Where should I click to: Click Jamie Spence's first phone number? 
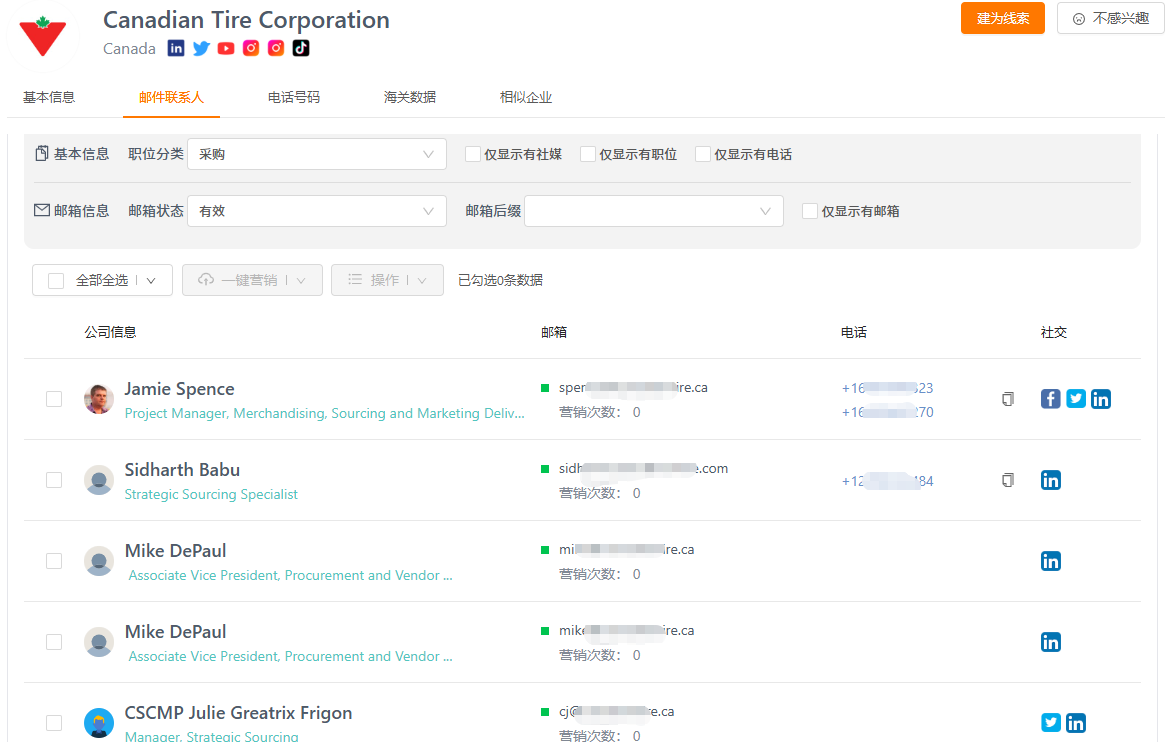887,388
